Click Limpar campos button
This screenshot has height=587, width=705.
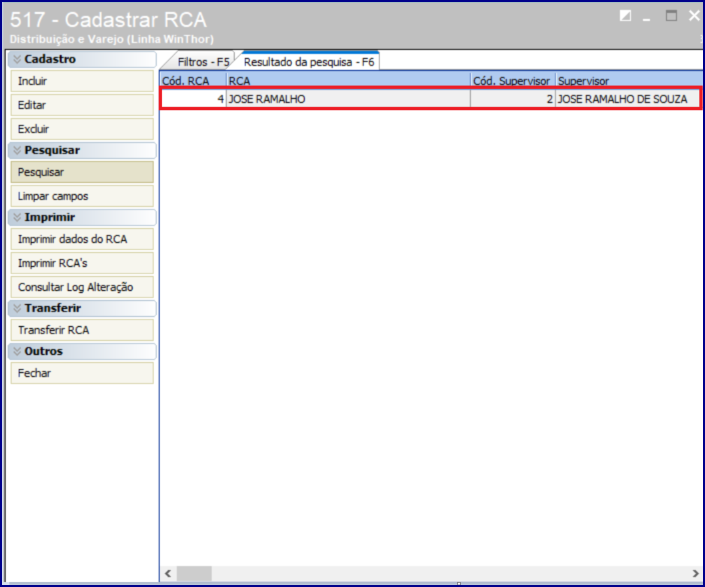(x=82, y=196)
